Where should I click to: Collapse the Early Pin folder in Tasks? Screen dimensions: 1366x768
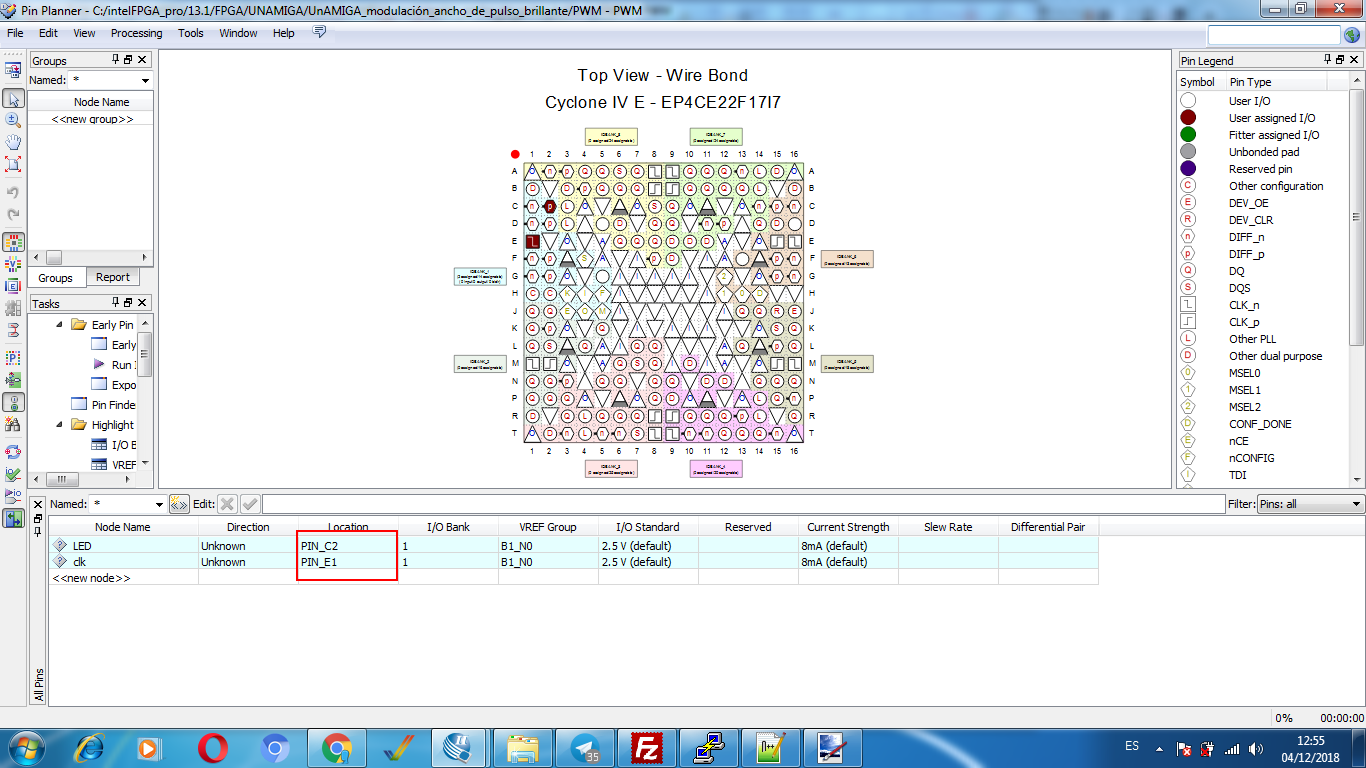pyautogui.click(x=60, y=325)
